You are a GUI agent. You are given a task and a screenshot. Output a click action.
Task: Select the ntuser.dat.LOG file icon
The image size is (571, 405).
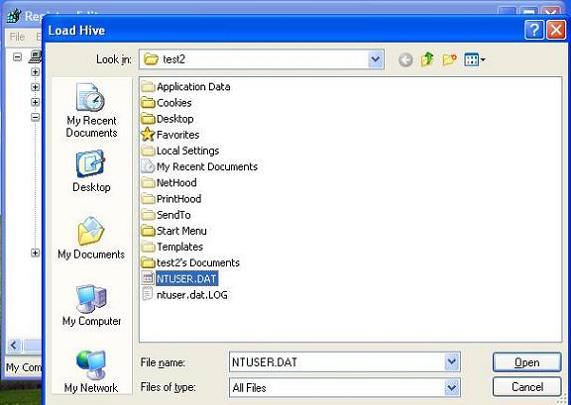point(148,294)
